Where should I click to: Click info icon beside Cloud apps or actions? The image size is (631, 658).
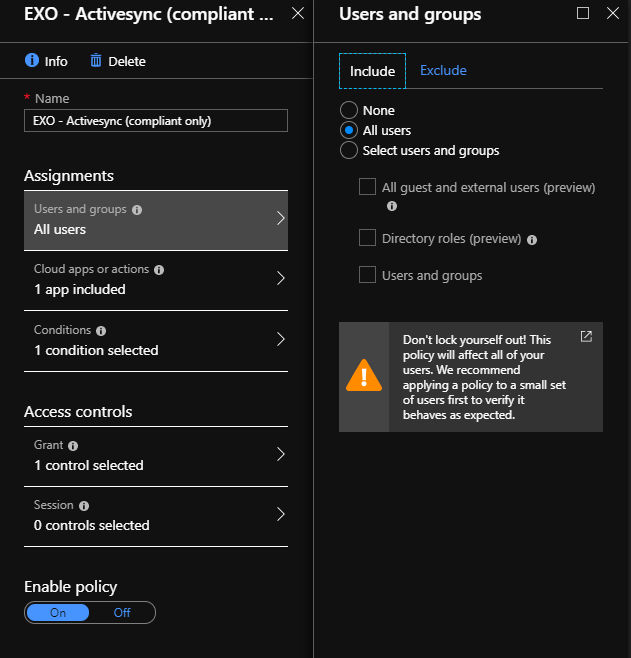click(159, 270)
